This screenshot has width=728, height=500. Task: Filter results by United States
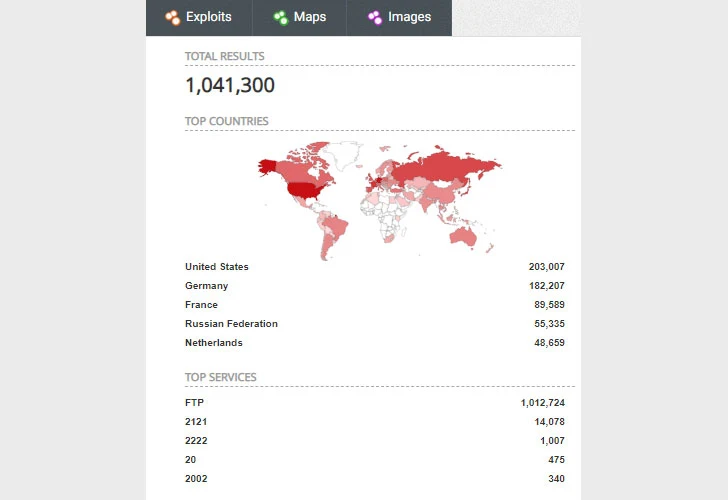pos(217,267)
